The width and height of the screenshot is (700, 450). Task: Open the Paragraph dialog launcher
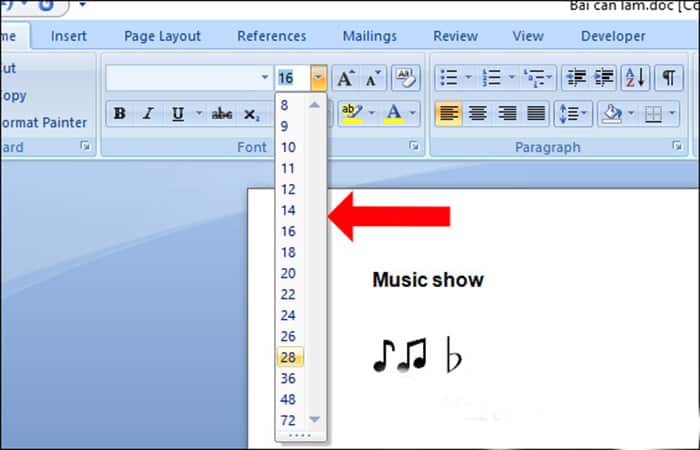point(677,146)
